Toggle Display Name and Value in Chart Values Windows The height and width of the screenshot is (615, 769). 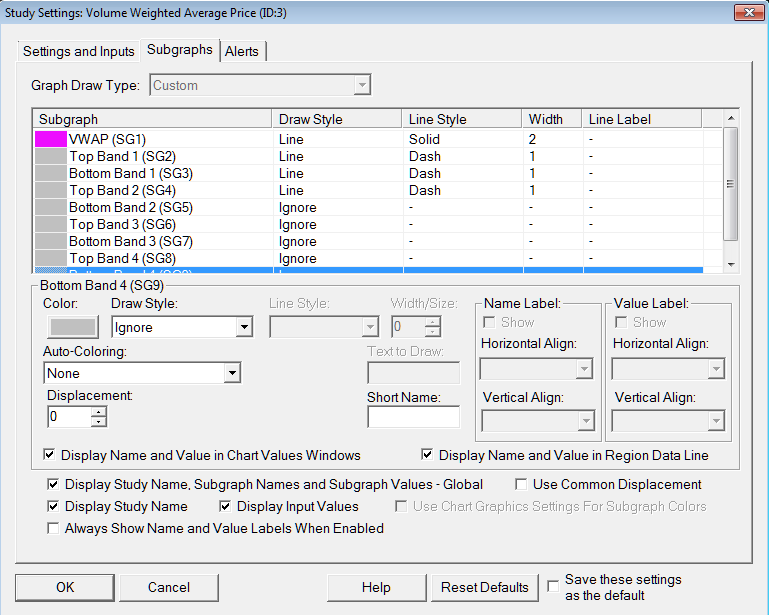[x=50, y=455]
